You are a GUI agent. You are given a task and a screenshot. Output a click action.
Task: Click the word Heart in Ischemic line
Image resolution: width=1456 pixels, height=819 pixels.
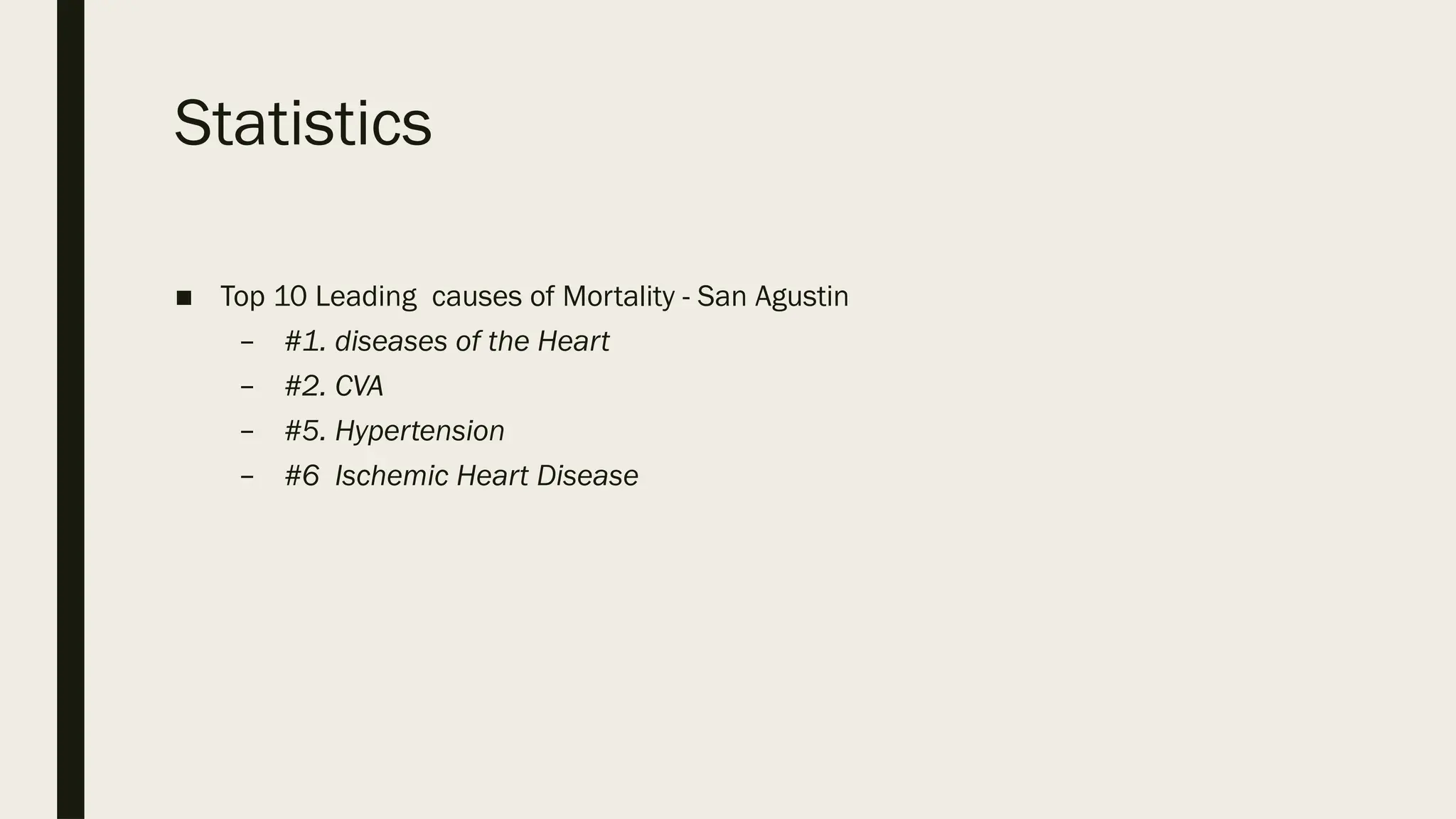(493, 476)
